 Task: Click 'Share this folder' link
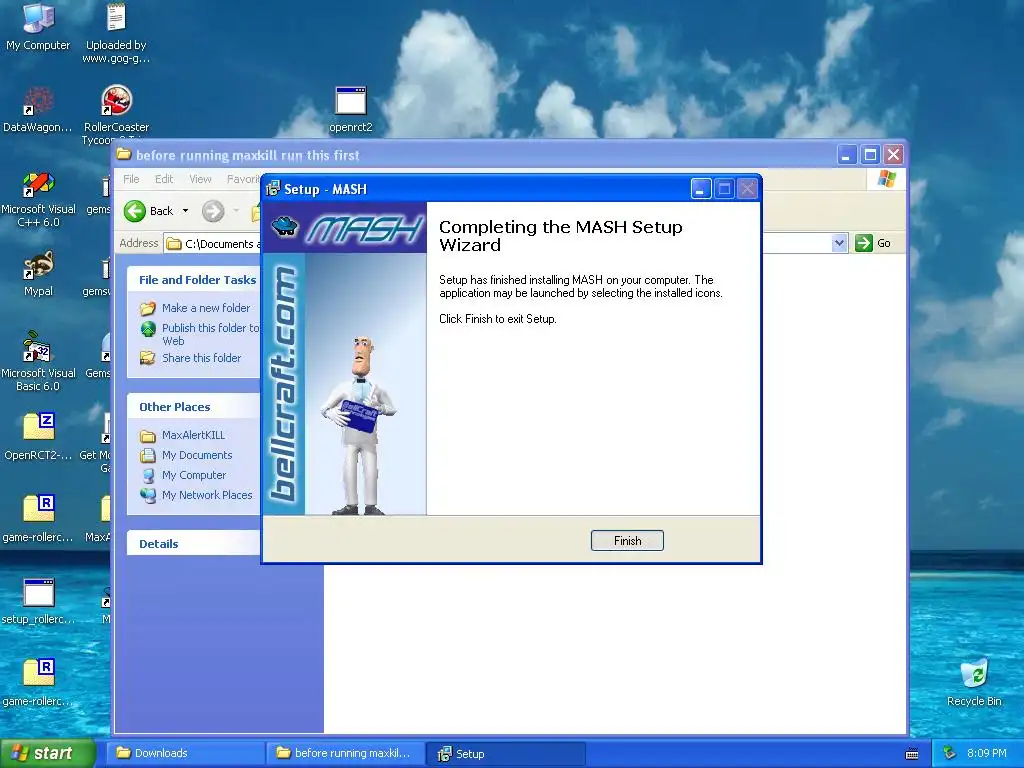[201, 358]
